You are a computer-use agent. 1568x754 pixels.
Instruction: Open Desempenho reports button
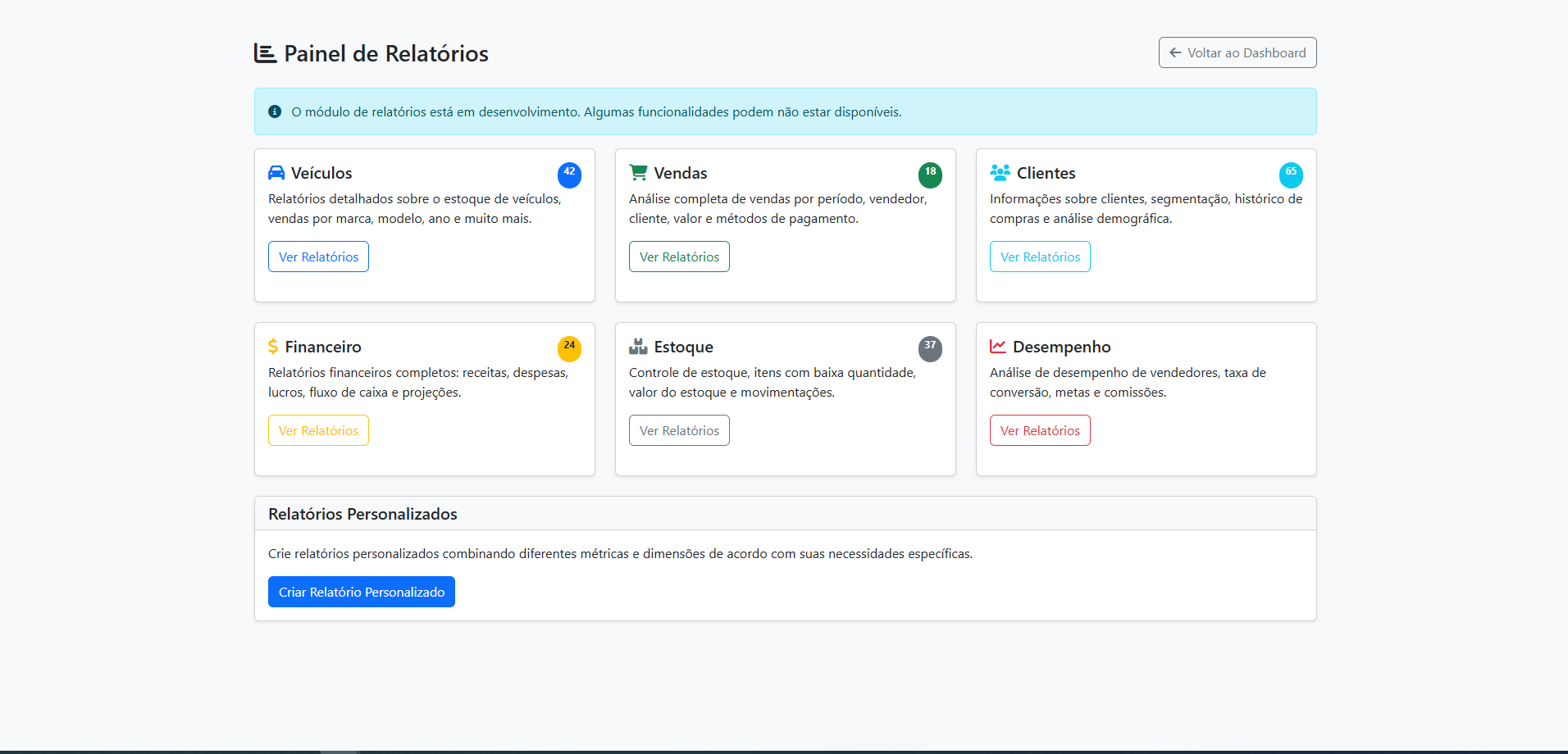pos(1040,430)
